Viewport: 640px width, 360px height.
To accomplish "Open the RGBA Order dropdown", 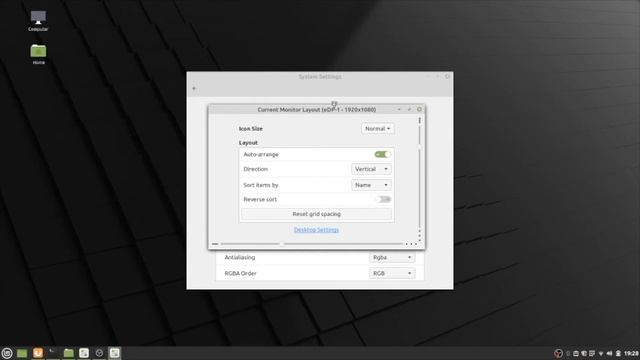I will point(392,273).
